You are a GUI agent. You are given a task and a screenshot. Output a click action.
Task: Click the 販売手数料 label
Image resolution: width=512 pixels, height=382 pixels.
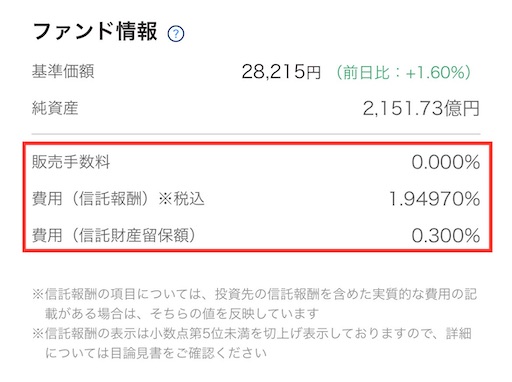pyautogui.click(x=71, y=162)
